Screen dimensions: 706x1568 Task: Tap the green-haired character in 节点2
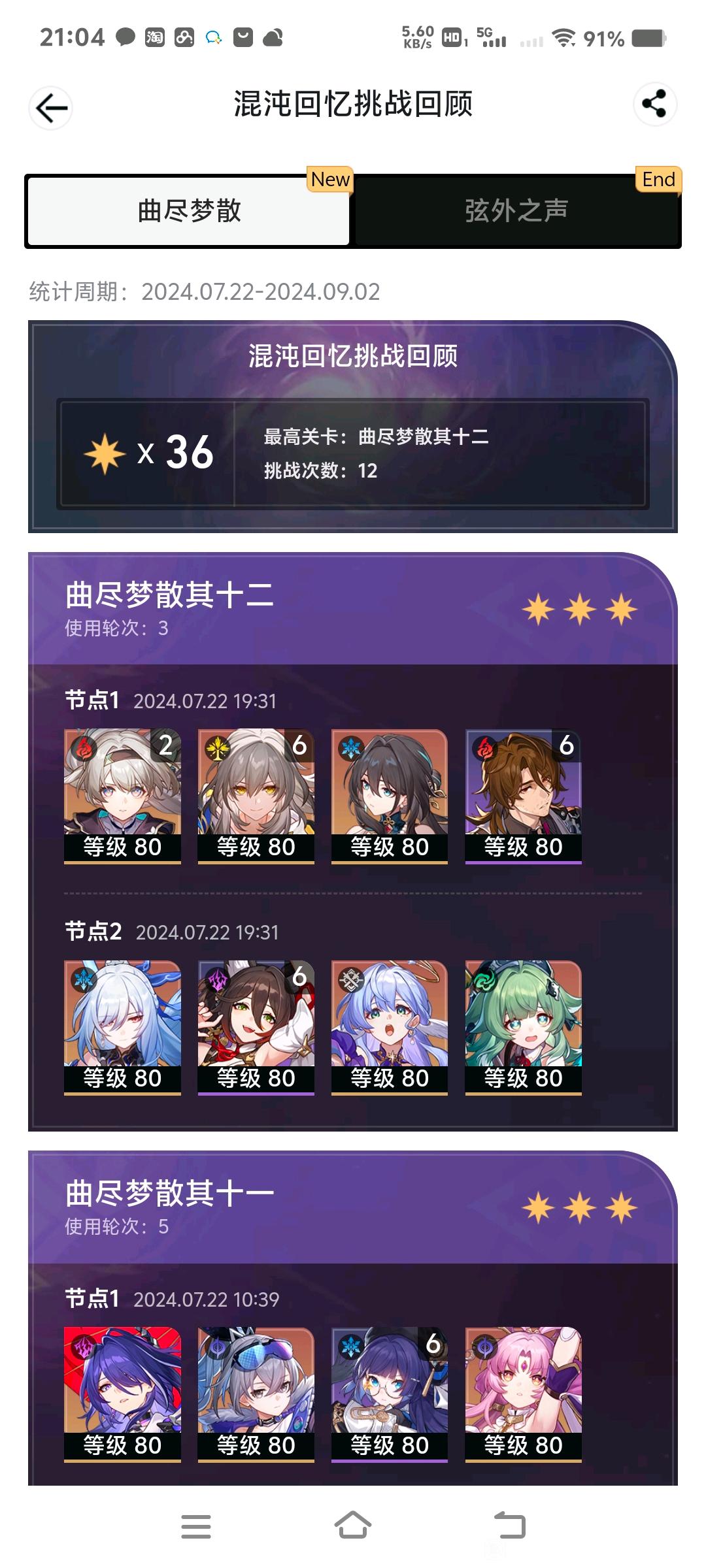(x=524, y=1028)
